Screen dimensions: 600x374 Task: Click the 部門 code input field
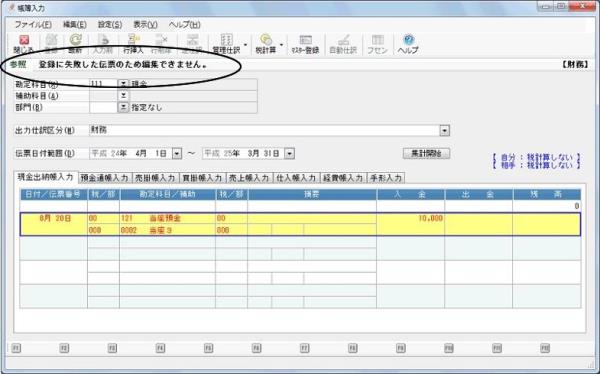103,107
